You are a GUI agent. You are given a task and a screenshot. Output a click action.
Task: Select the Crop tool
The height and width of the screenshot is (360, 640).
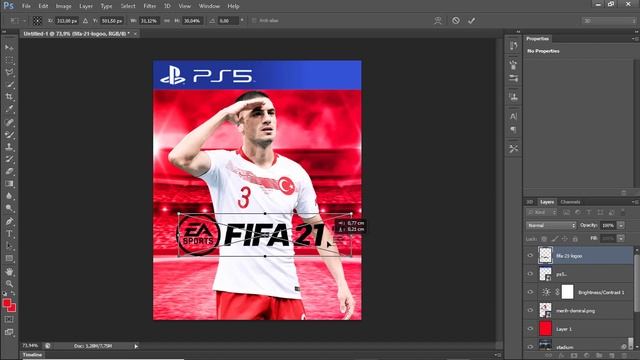pos(9,97)
